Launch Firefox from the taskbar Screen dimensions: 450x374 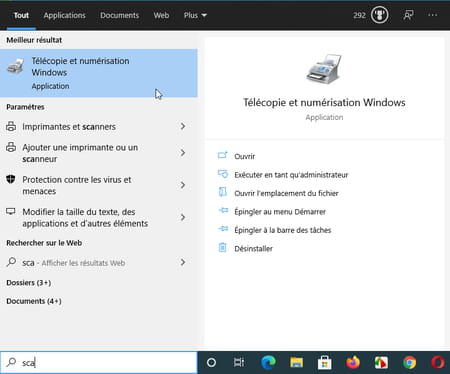(x=353, y=362)
